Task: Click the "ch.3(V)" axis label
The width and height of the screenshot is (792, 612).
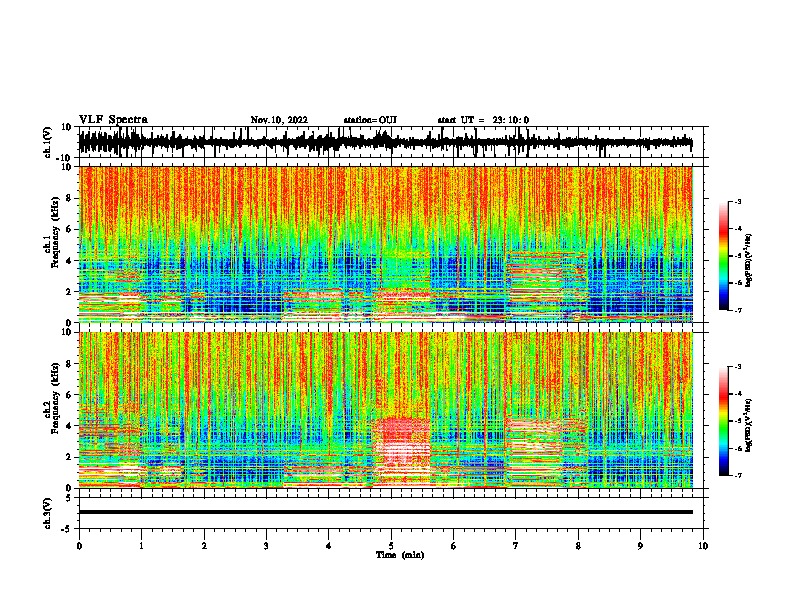Action: [x=48, y=513]
